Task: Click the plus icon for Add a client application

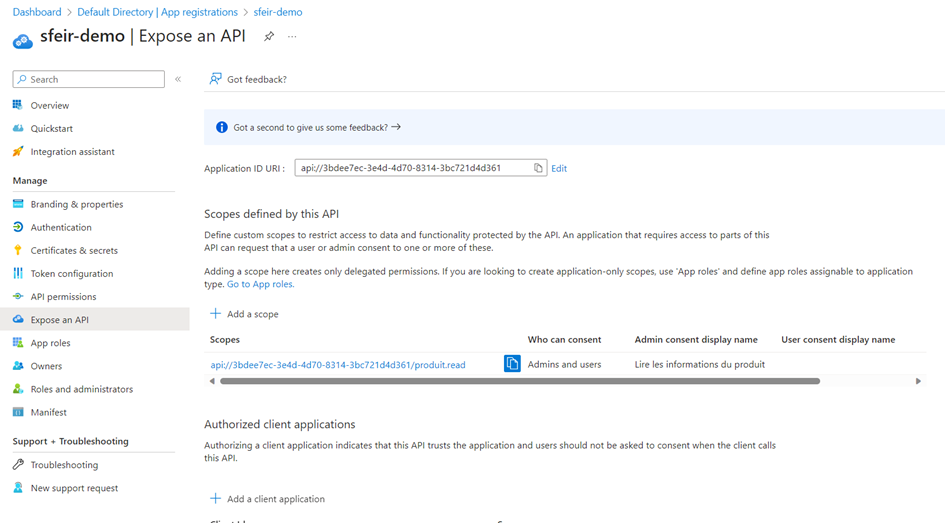Action: [x=215, y=498]
